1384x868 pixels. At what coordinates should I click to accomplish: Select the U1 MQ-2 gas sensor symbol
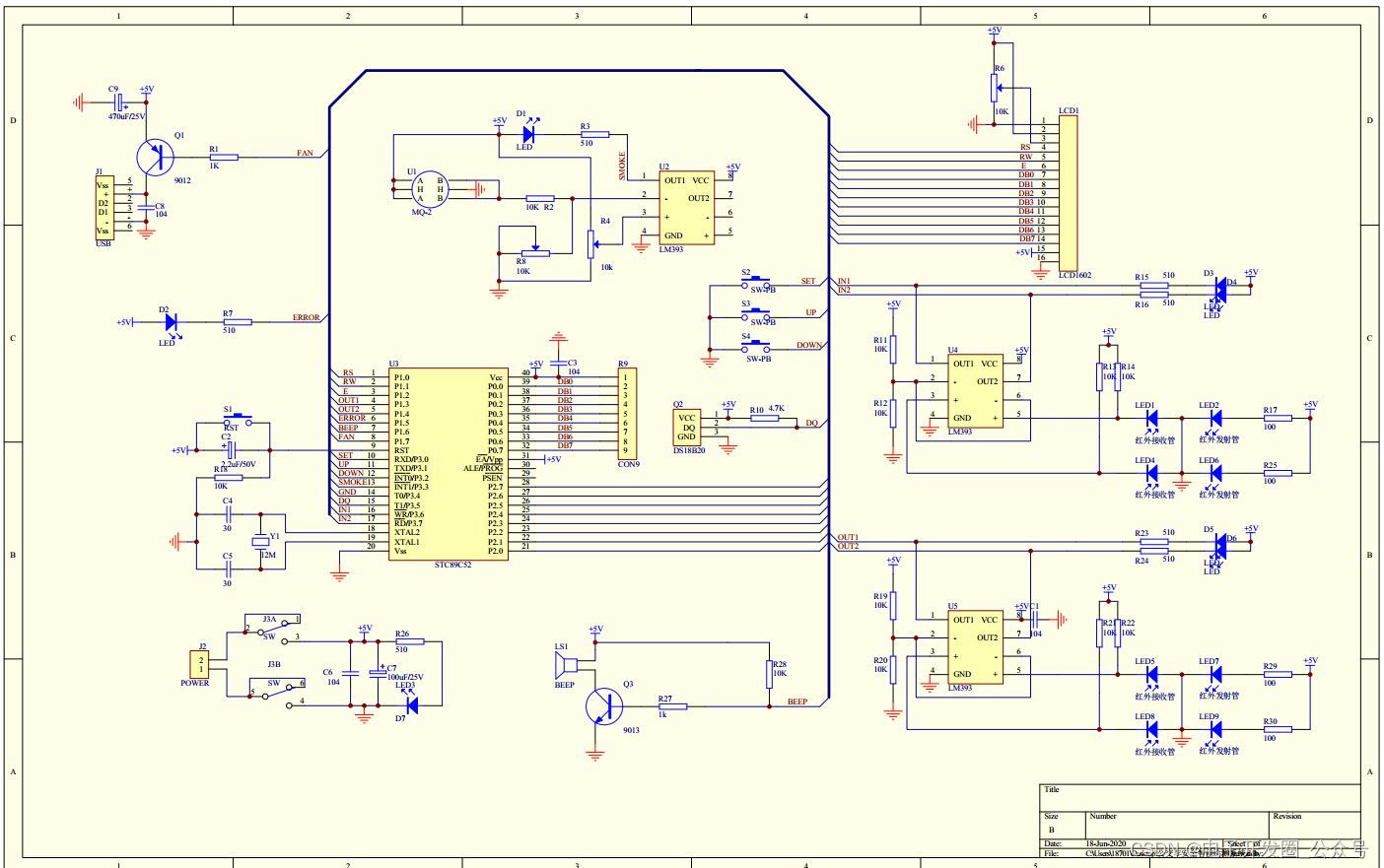[430, 189]
